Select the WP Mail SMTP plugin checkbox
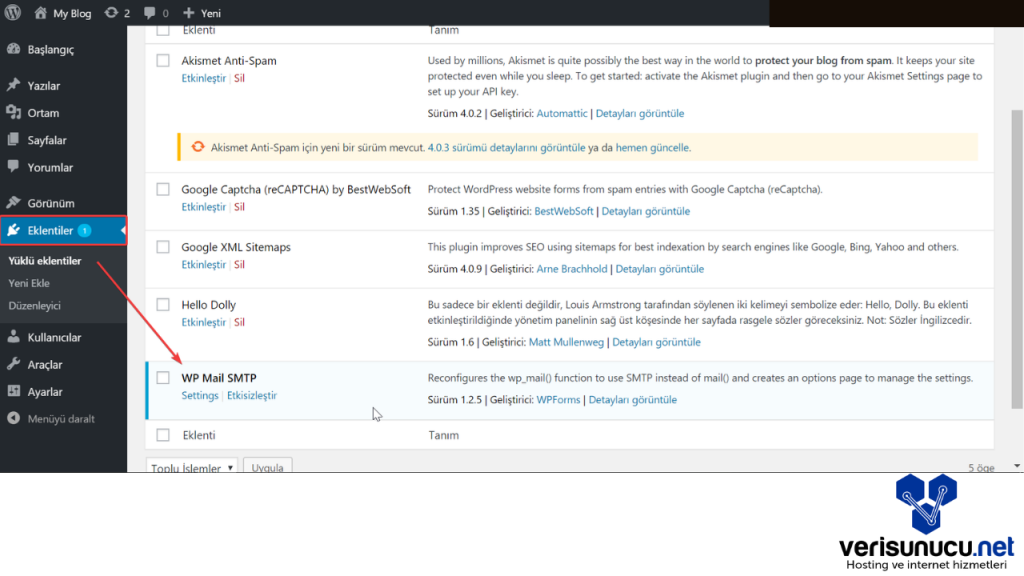The image size is (1024, 576). click(x=163, y=378)
